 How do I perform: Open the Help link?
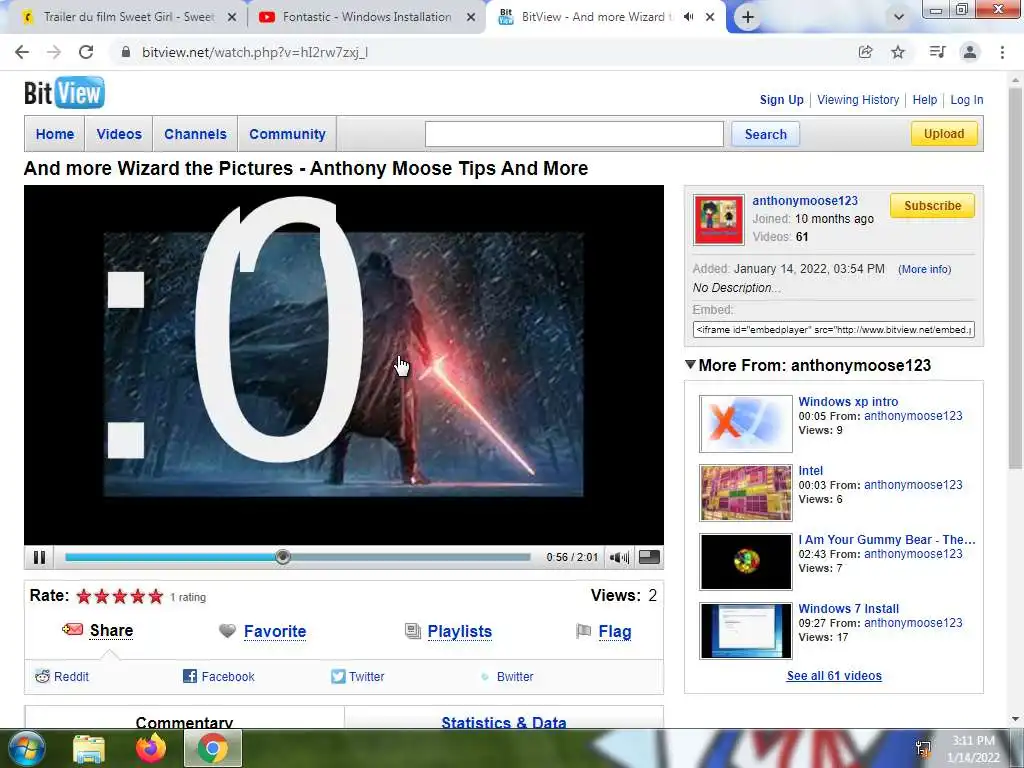pyautogui.click(x=925, y=100)
